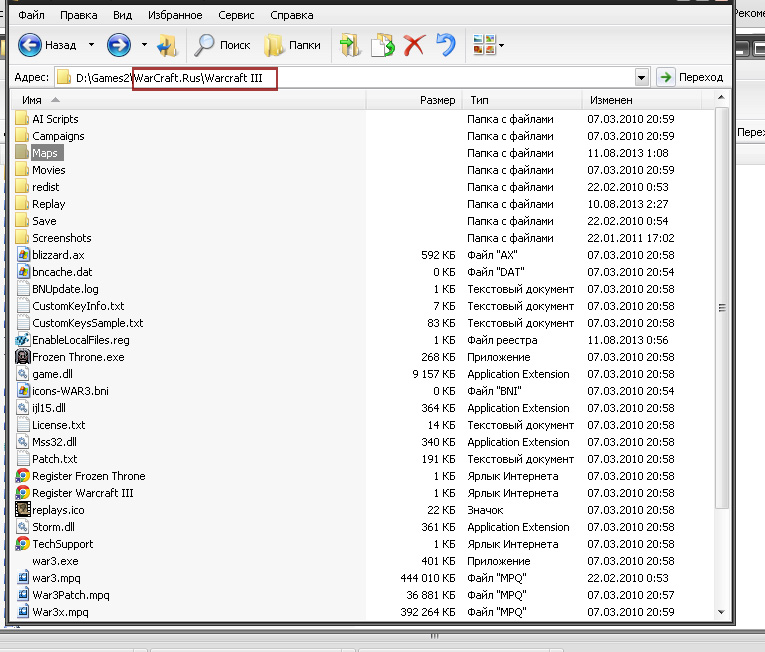Select the License.txt file name
This screenshot has height=652, width=765.
tap(59, 425)
